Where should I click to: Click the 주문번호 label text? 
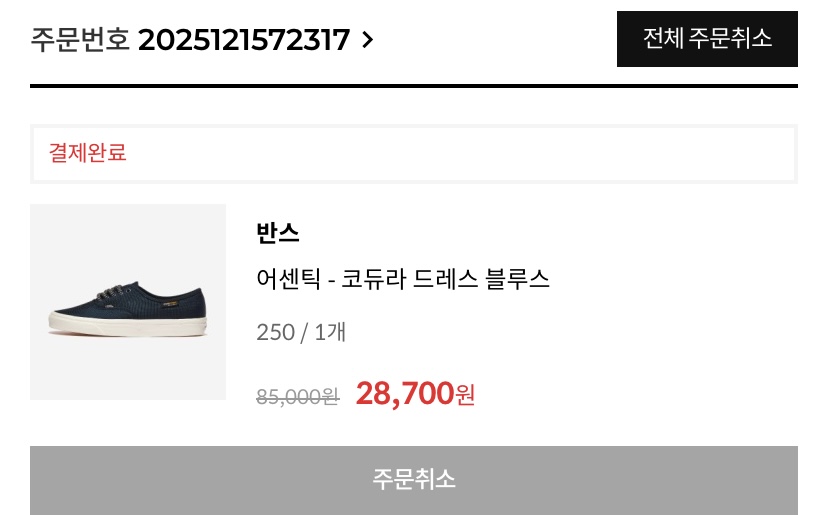pyautogui.click(x=80, y=40)
